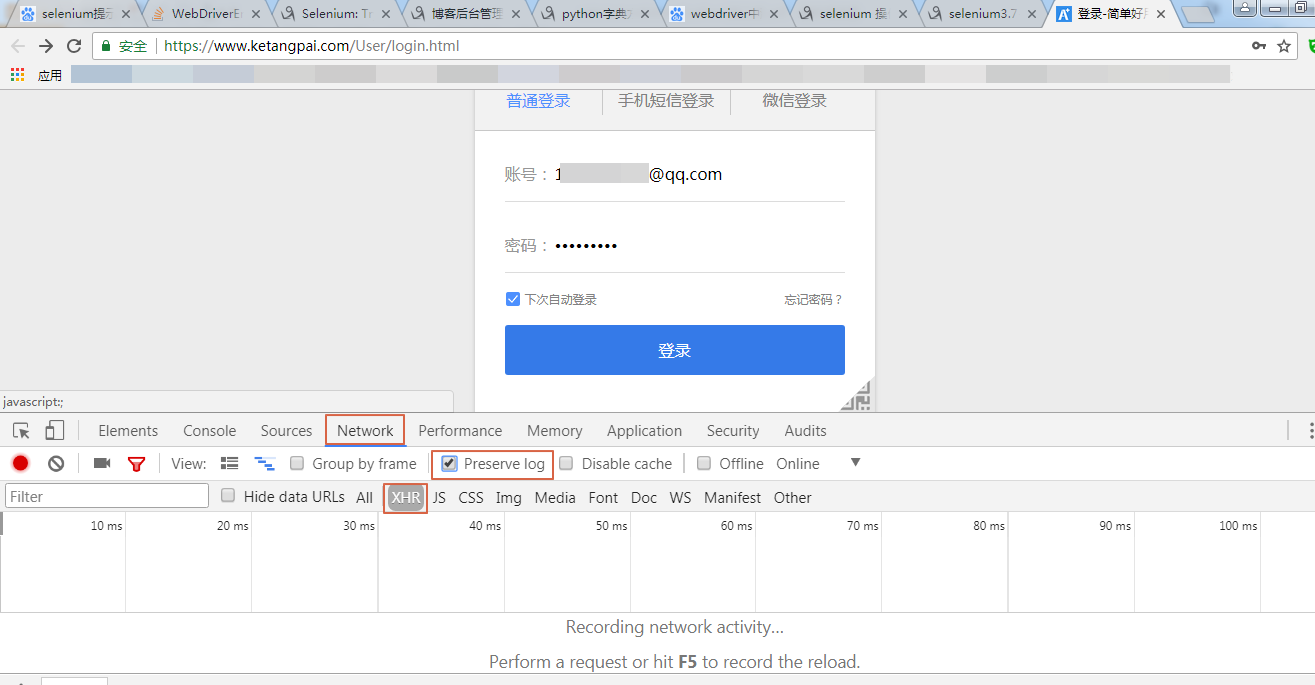Stop recording network log red button
The image size is (1315, 685).
[19, 463]
